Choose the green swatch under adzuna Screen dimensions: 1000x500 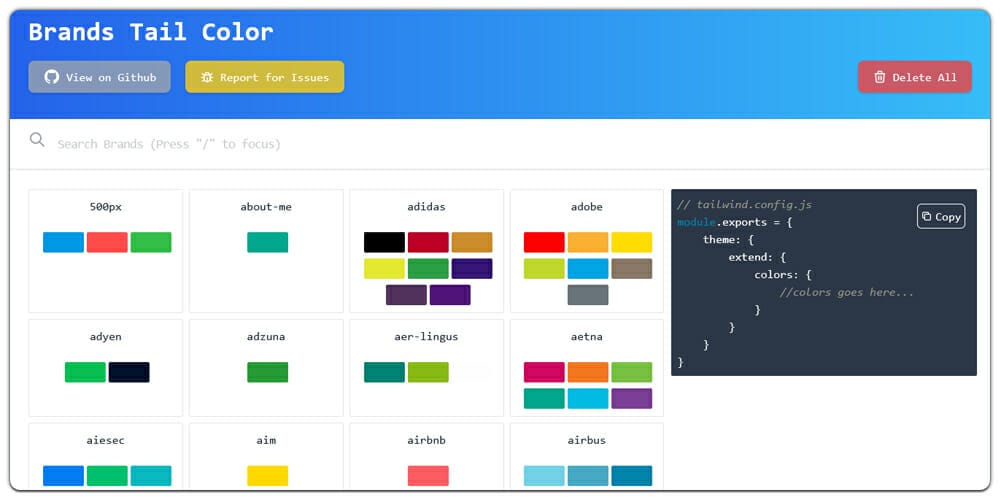tap(267, 372)
